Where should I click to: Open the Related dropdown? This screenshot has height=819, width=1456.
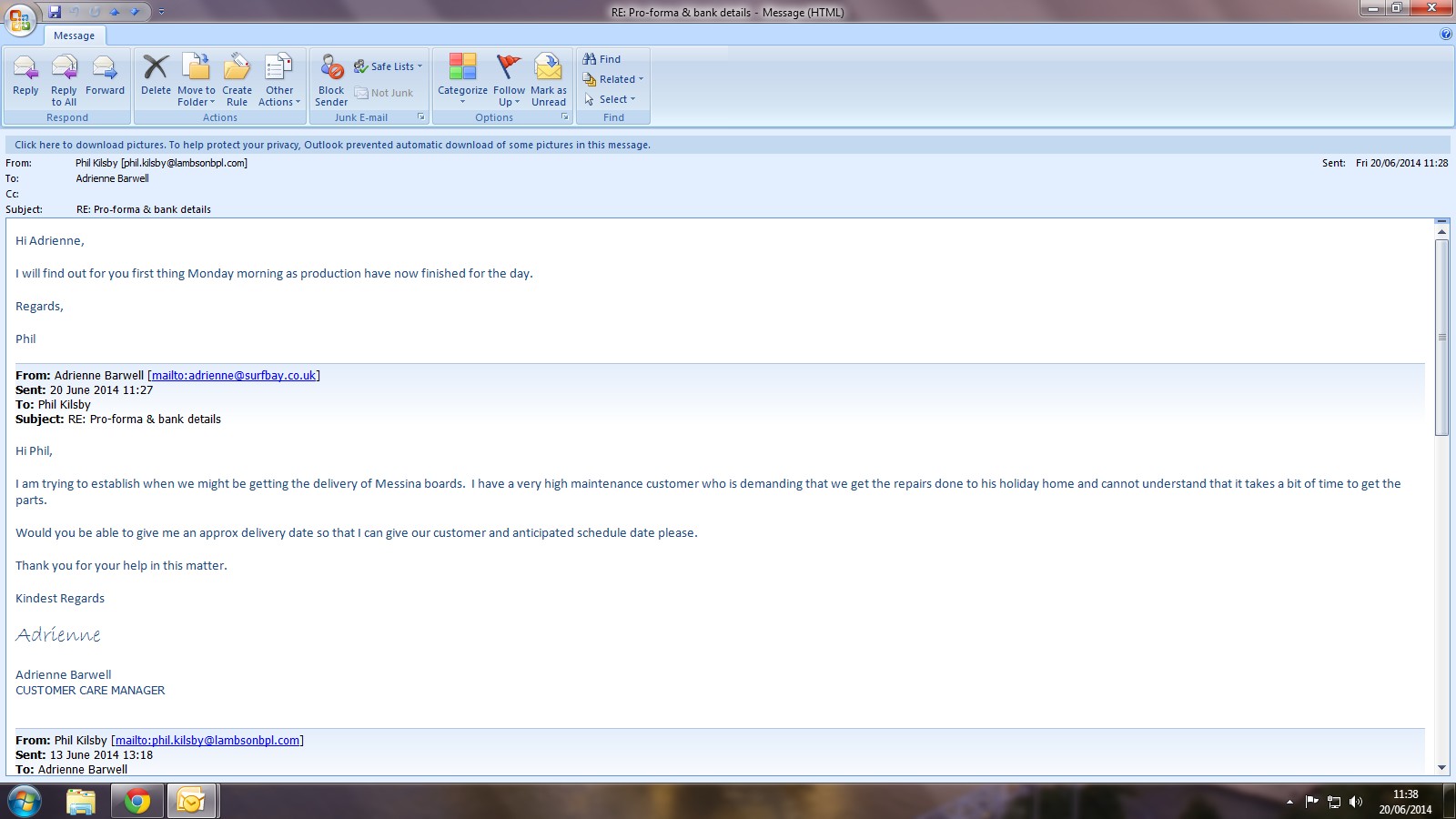[x=613, y=79]
